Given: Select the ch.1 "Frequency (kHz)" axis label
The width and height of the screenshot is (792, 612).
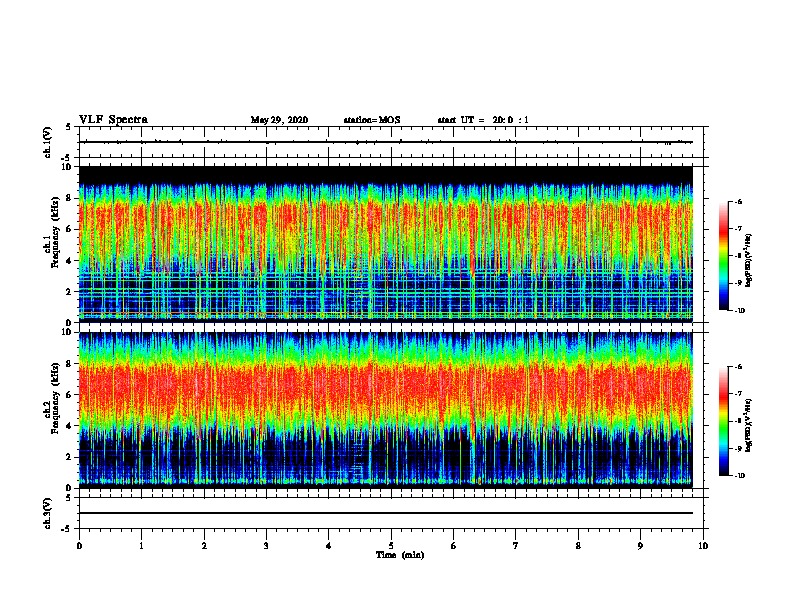Looking at the screenshot, I should (x=55, y=232).
